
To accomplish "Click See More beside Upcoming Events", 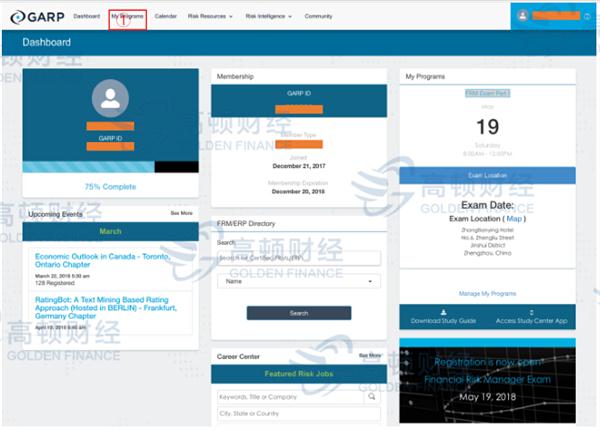I will click(181, 213).
